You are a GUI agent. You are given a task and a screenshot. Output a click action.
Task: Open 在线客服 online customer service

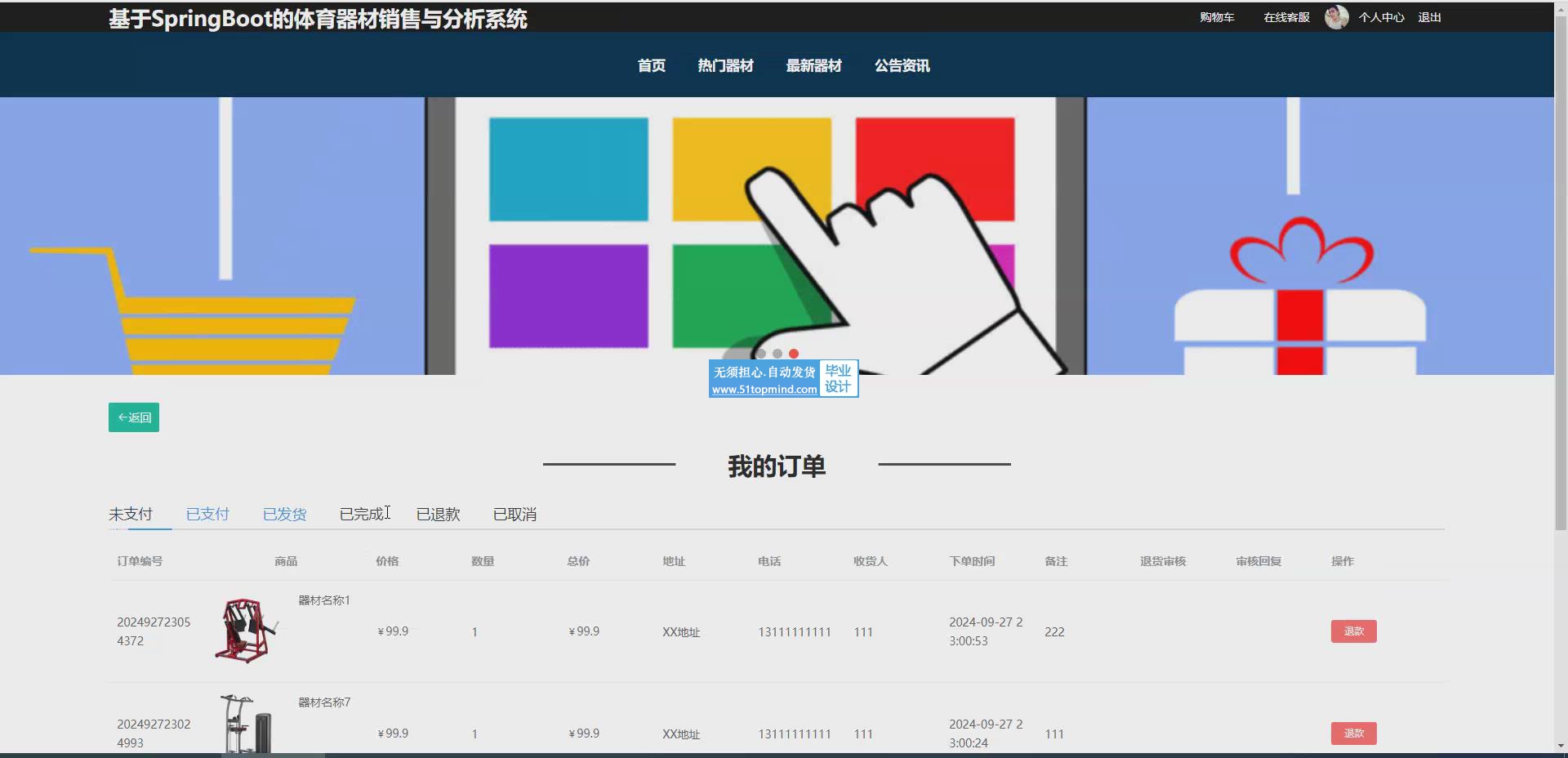[1286, 17]
